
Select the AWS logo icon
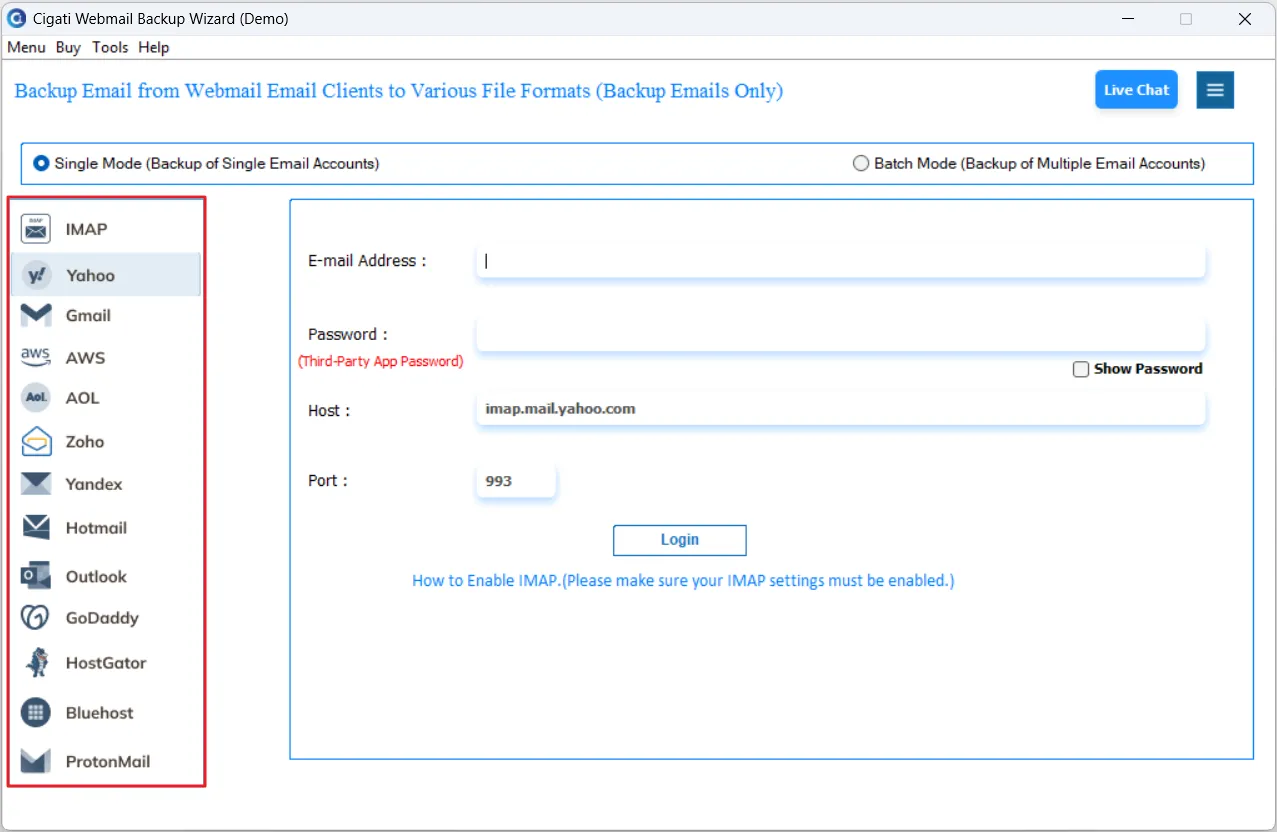point(36,357)
